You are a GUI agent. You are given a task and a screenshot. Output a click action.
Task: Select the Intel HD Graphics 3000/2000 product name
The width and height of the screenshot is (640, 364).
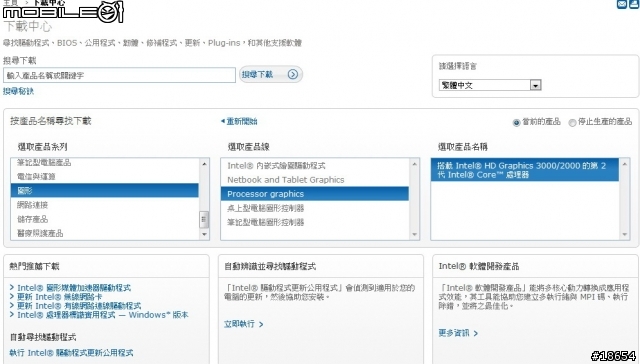point(525,170)
